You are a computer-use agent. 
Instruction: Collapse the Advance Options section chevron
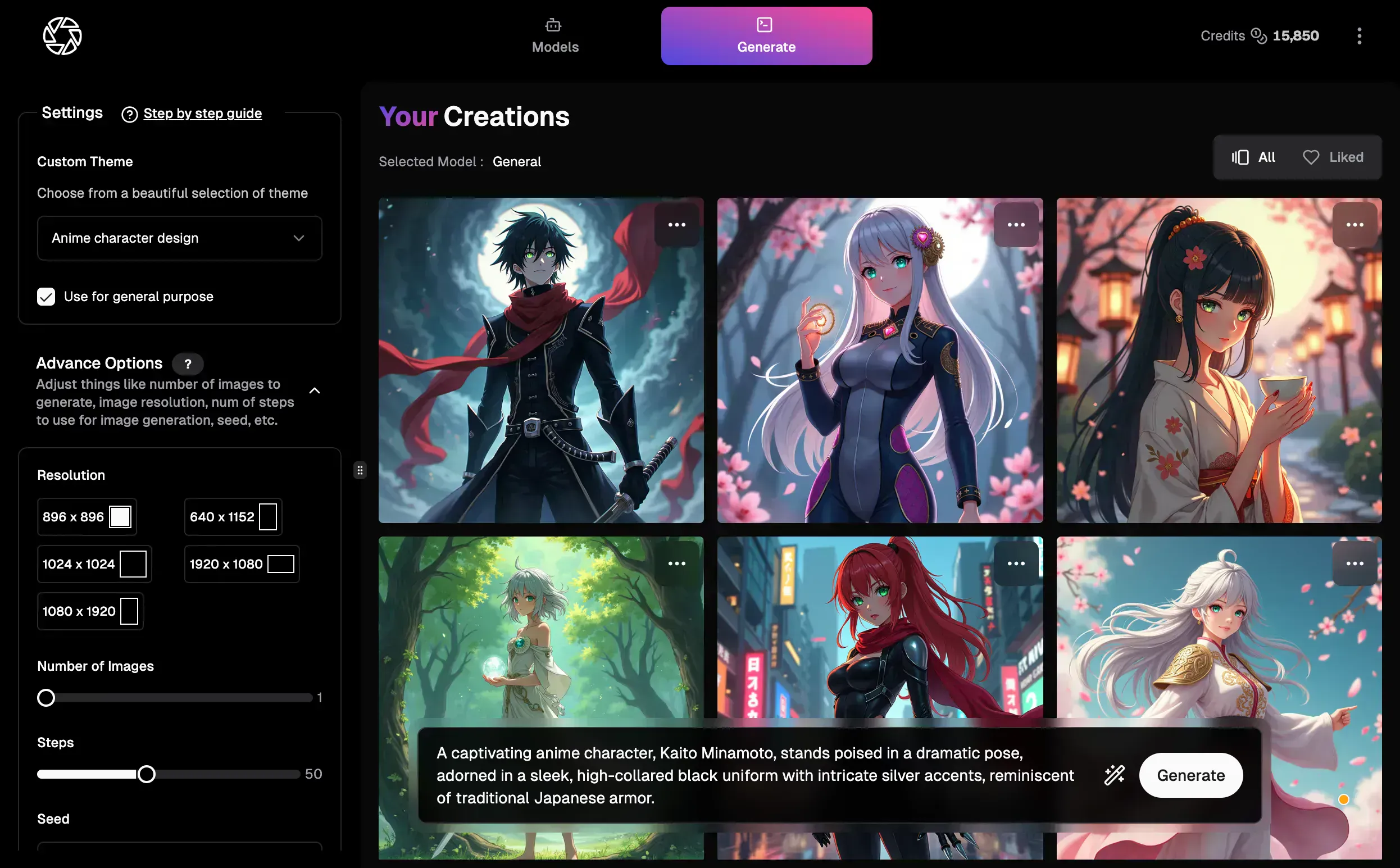click(x=315, y=391)
